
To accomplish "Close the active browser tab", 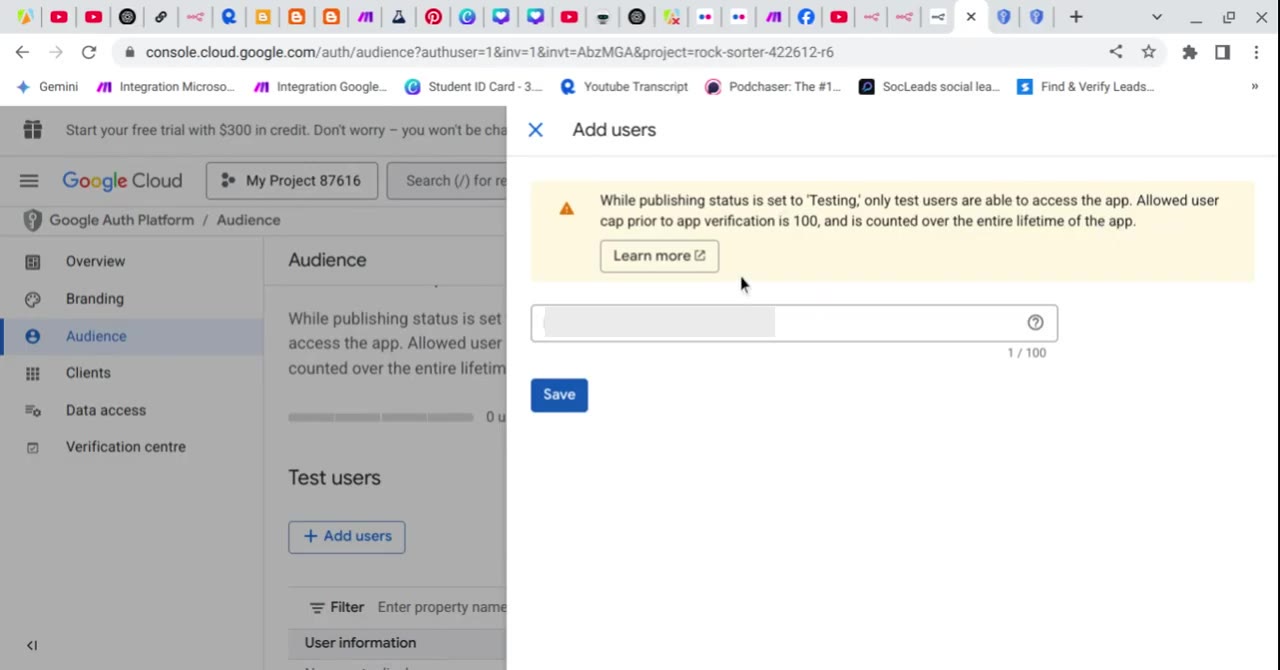I will 971,17.
